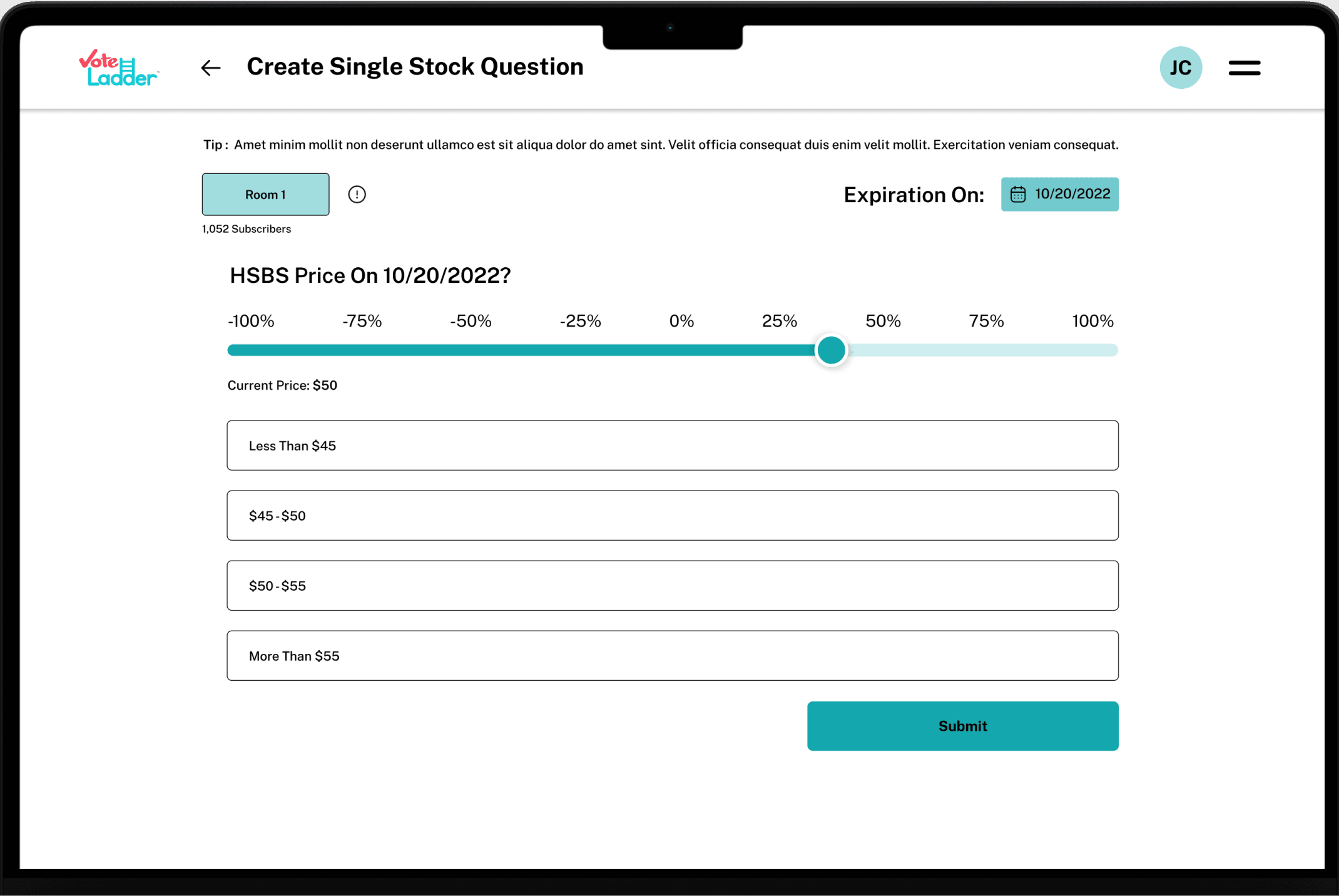Viewport: 1339px width, 896px height.
Task: Click the JC profile avatar
Action: (x=1180, y=68)
